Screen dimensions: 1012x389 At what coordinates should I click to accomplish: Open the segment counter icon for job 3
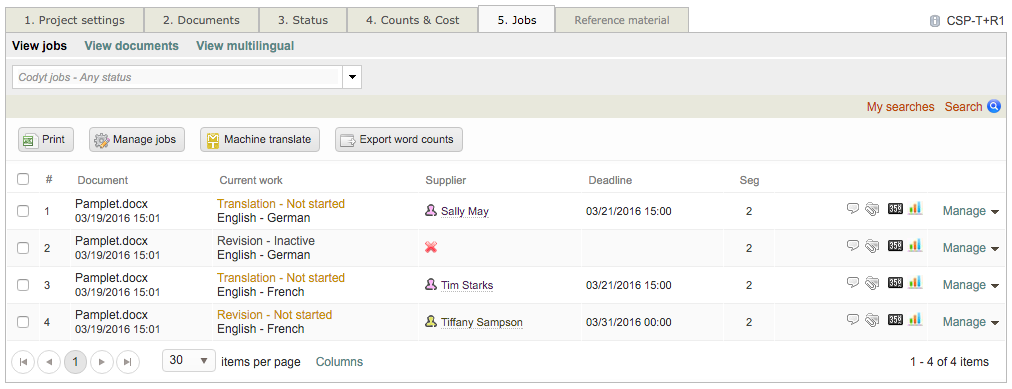(x=895, y=283)
